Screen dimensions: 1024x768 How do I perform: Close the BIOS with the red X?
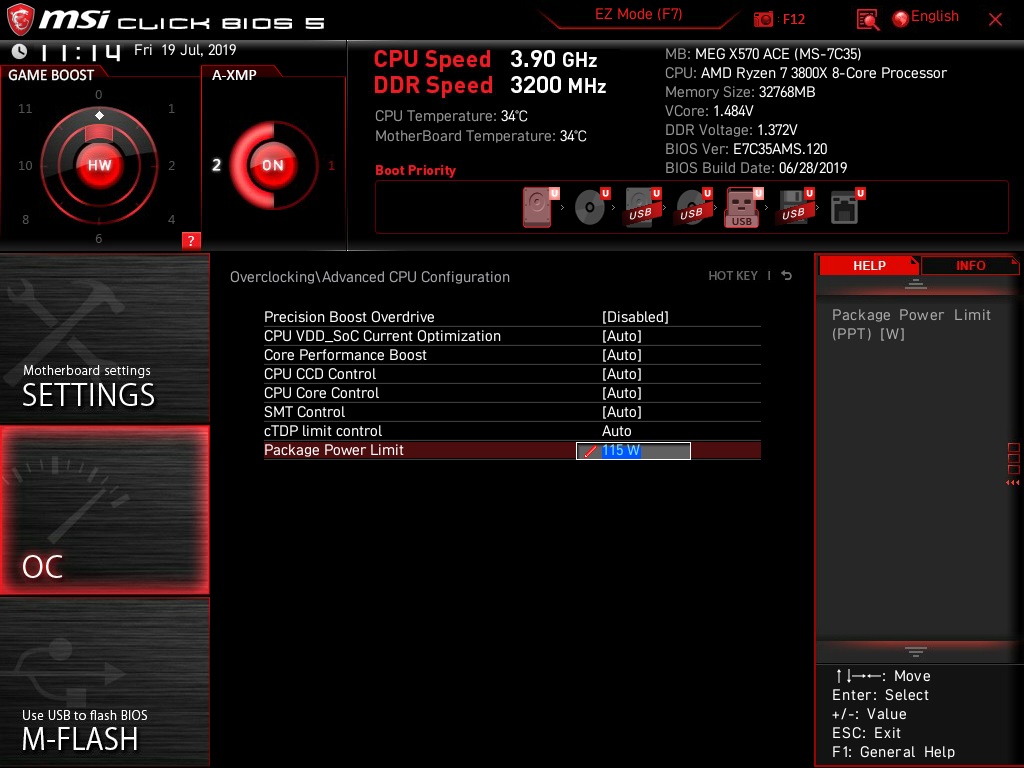(x=995, y=20)
